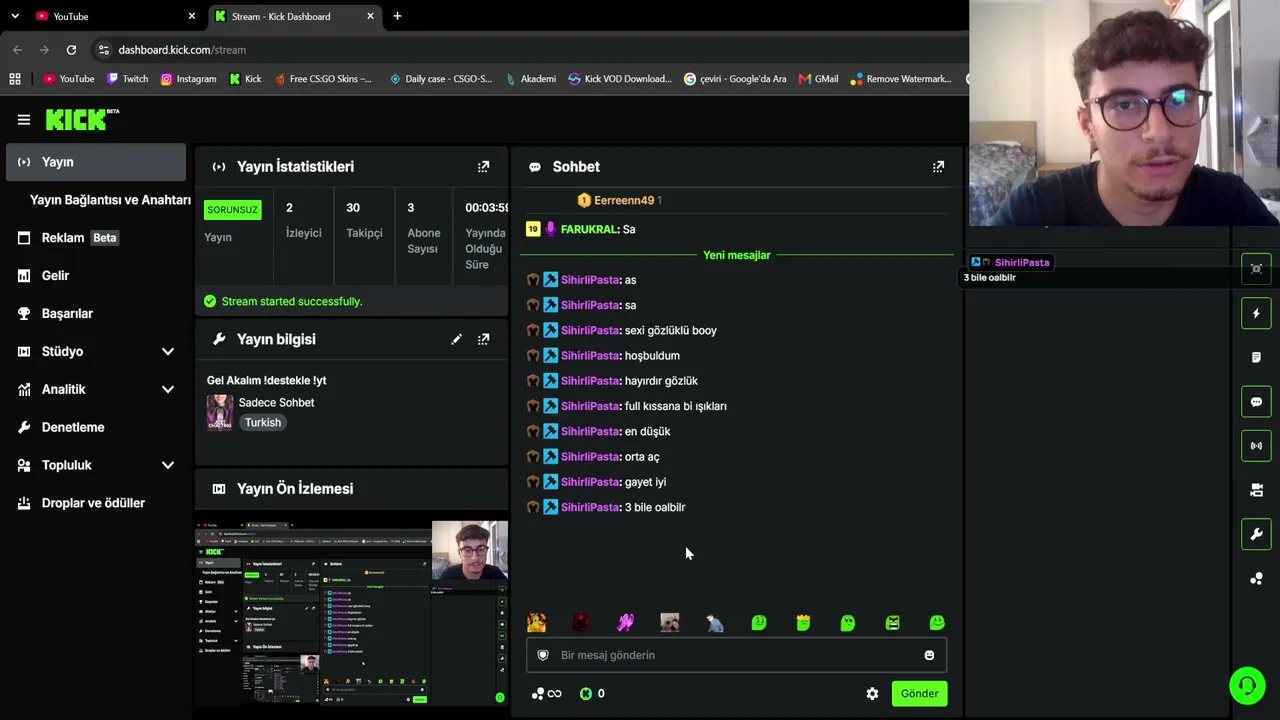Expand the Stüdyo sidebar section
Image resolution: width=1280 pixels, height=720 pixels.
[168, 352]
